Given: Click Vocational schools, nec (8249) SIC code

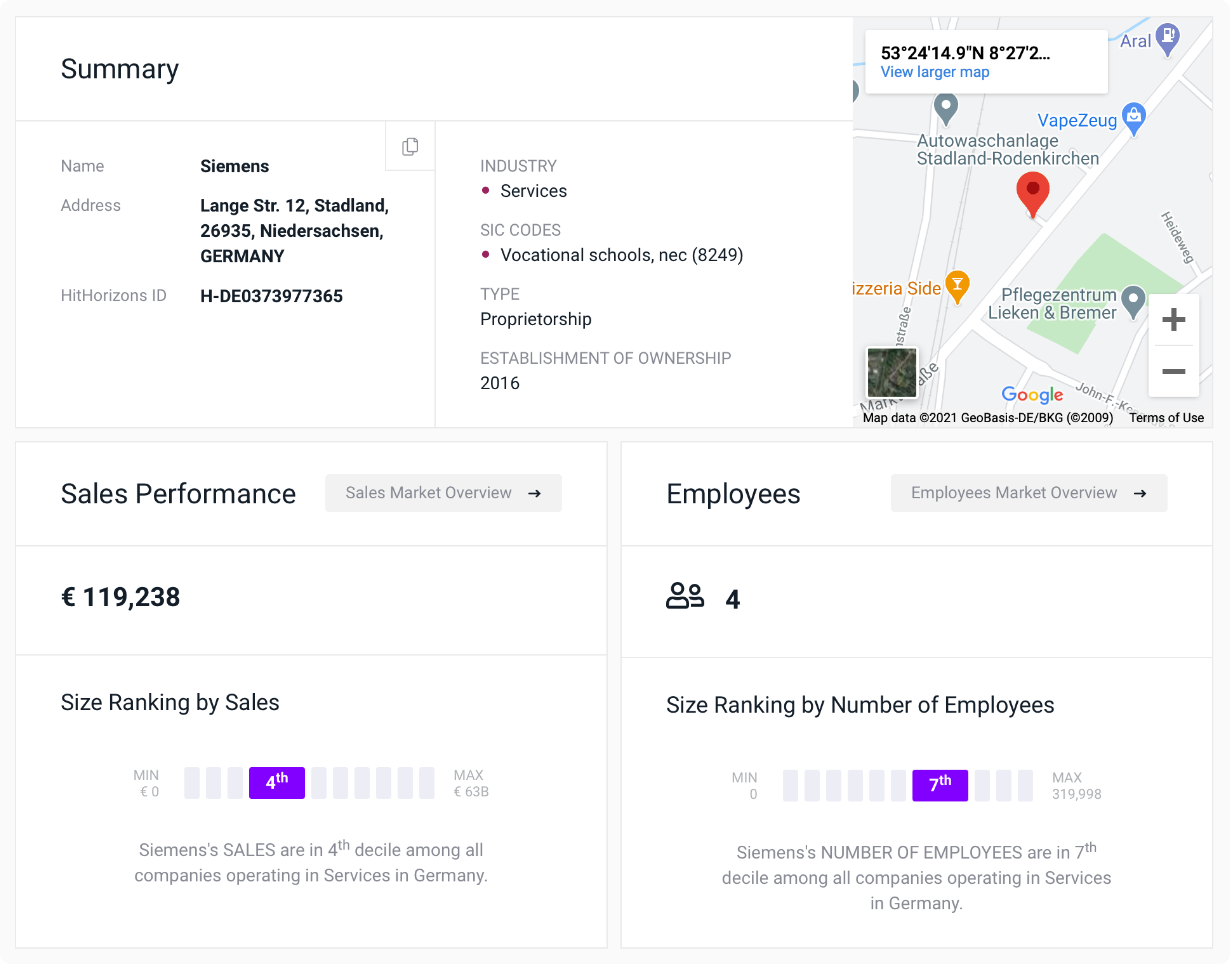Looking at the screenshot, I should tap(621, 255).
